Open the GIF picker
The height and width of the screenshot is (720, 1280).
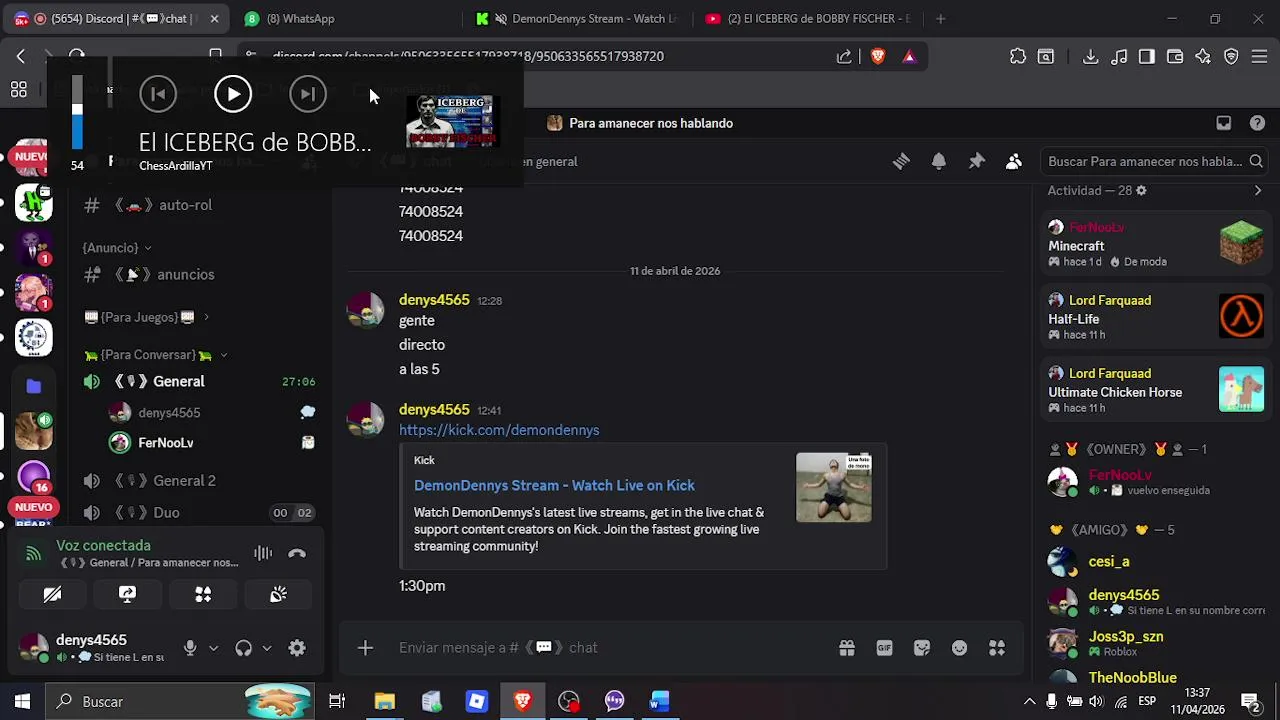[x=884, y=648]
